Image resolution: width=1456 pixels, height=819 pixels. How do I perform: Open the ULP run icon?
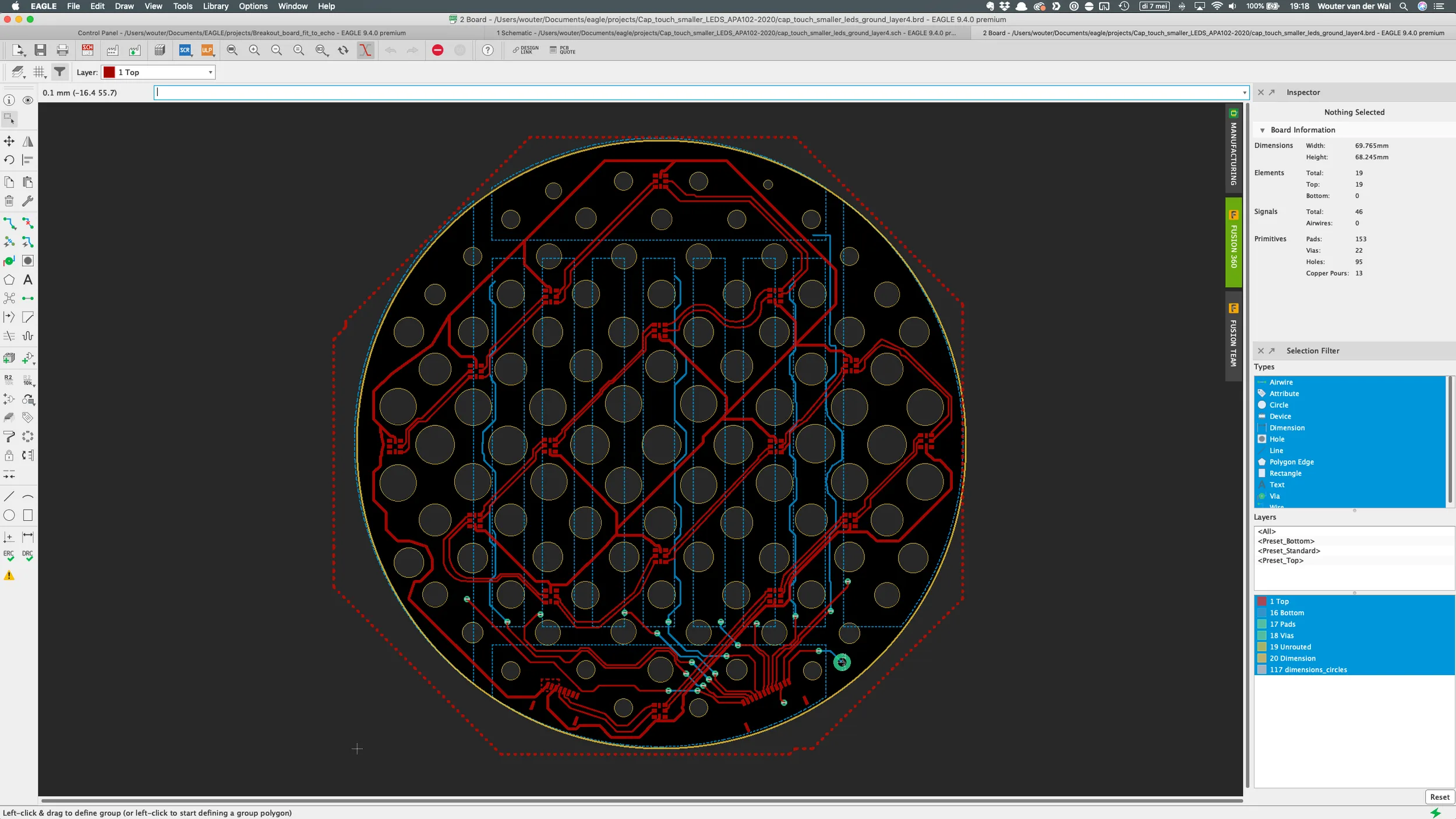click(x=207, y=50)
